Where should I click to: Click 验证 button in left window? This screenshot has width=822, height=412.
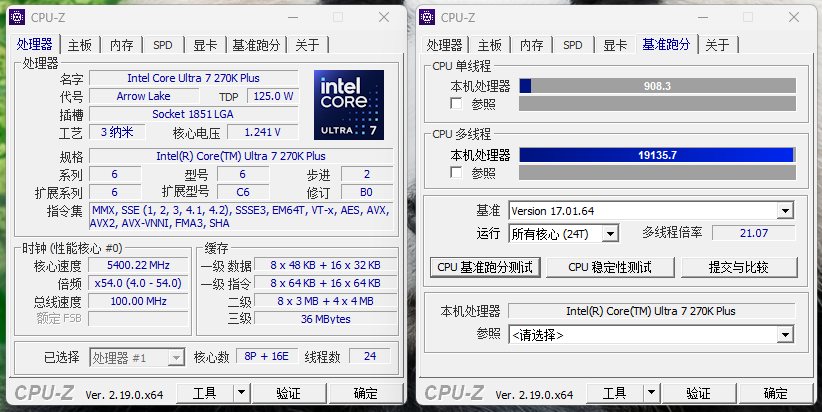[288, 393]
